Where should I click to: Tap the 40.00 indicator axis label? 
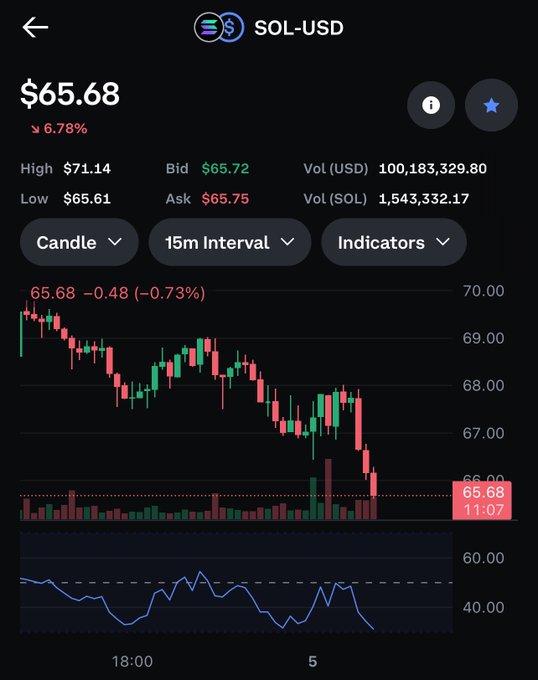point(483,607)
